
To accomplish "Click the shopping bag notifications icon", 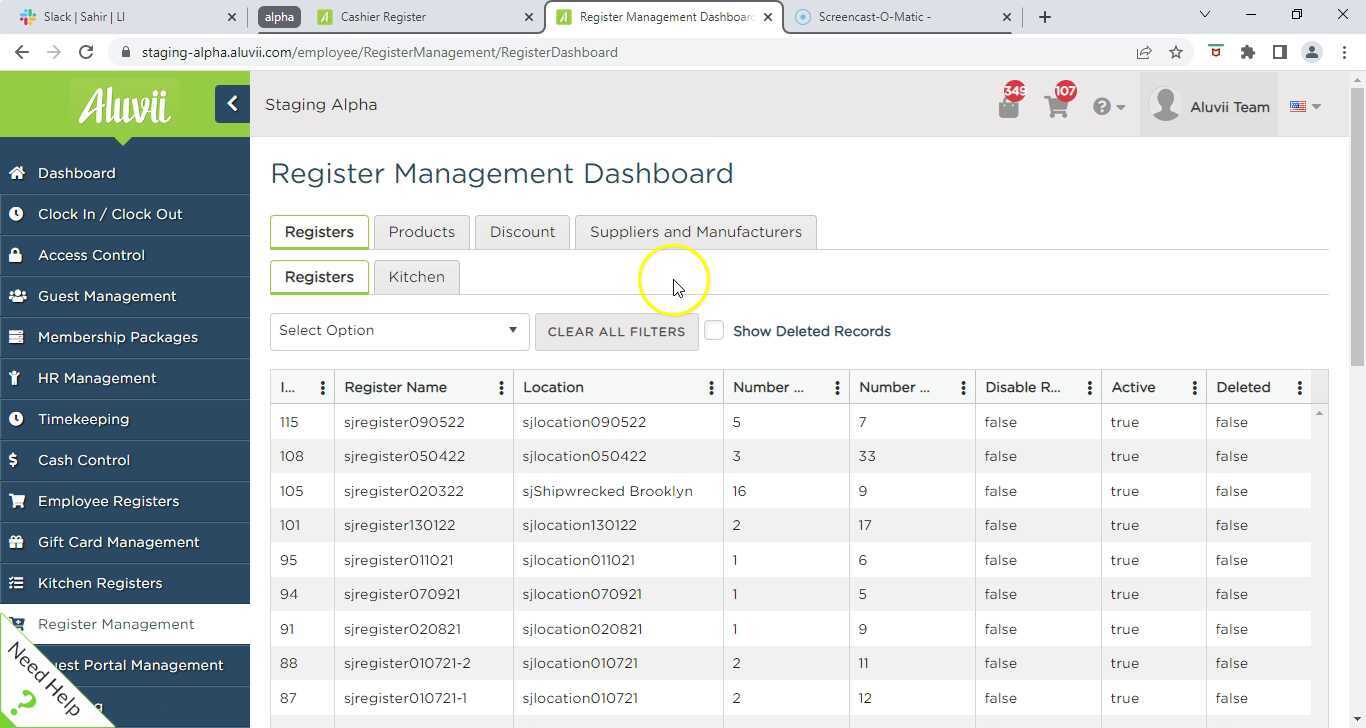I will pyautogui.click(x=1008, y=106).
